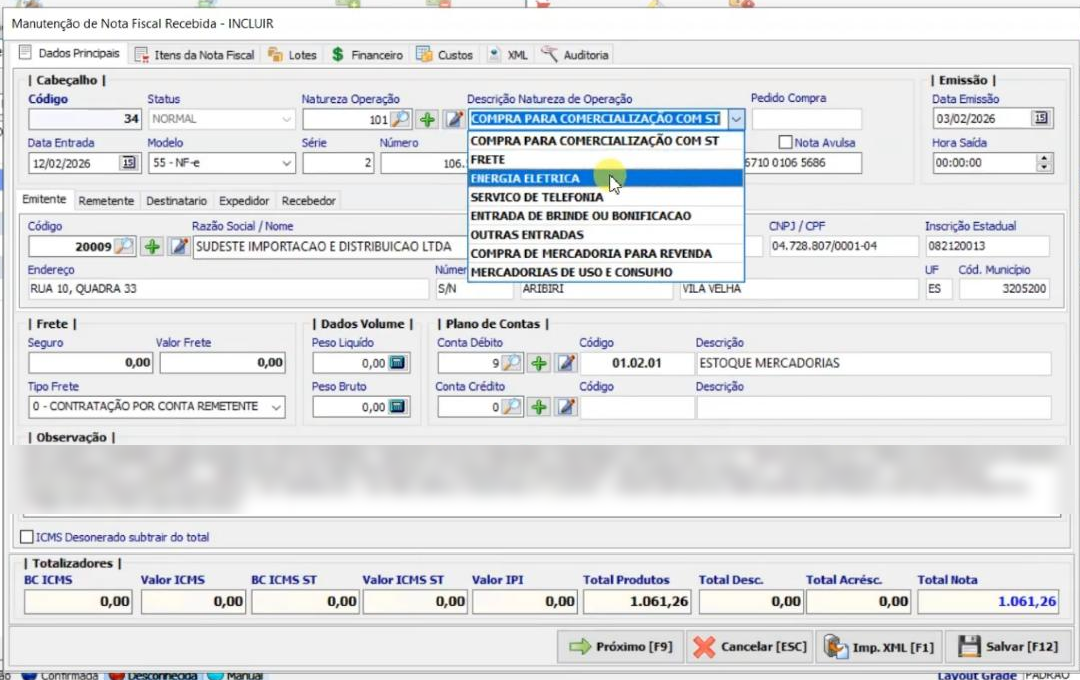Select FRETE option in dropdown list

coord(606,159)
